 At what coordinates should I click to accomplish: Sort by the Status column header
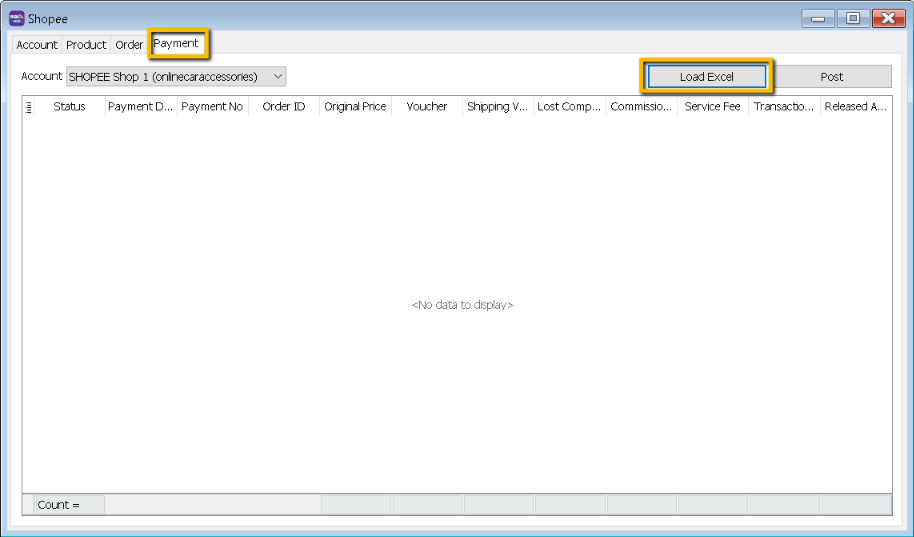click(x=69, y=107)
